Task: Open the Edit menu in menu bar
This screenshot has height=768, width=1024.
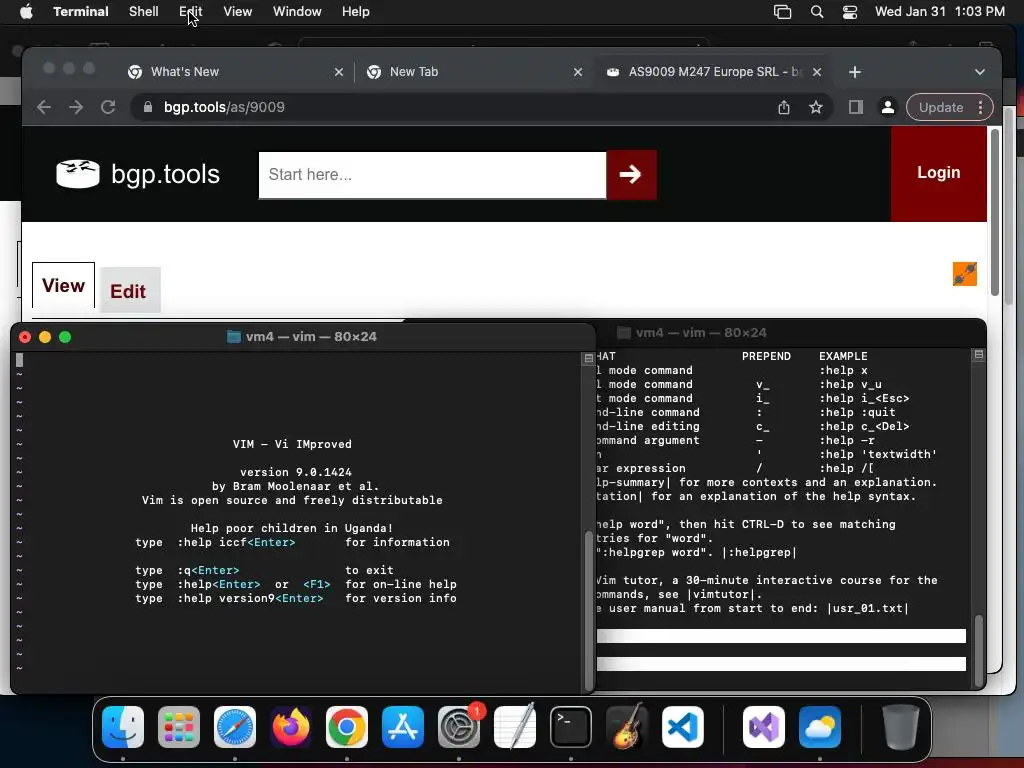Action: coord(191,12)
